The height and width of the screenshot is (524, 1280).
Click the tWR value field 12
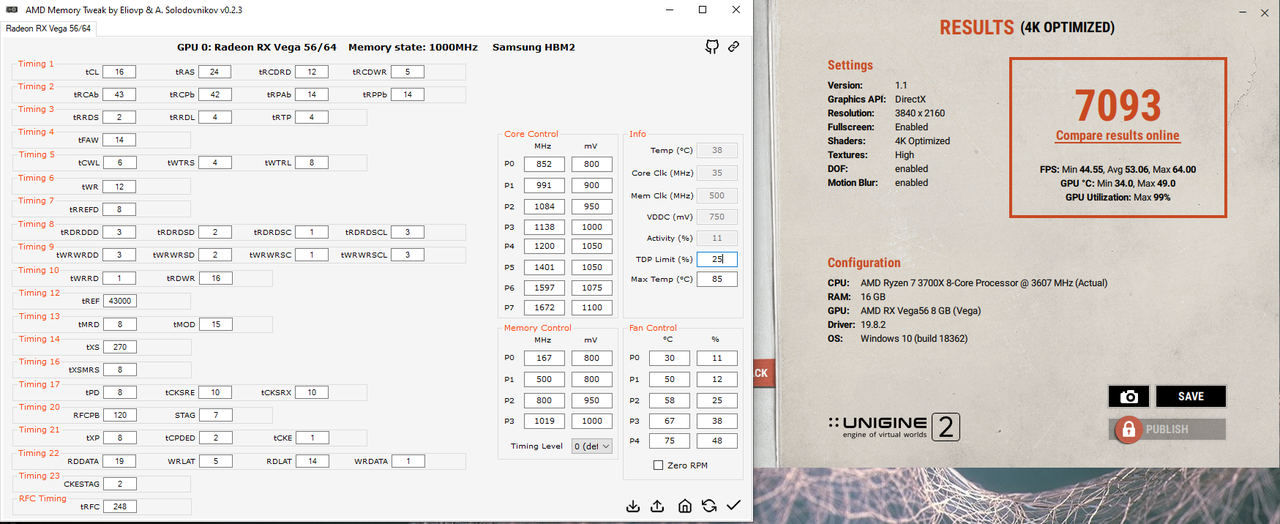coord(119,186)
